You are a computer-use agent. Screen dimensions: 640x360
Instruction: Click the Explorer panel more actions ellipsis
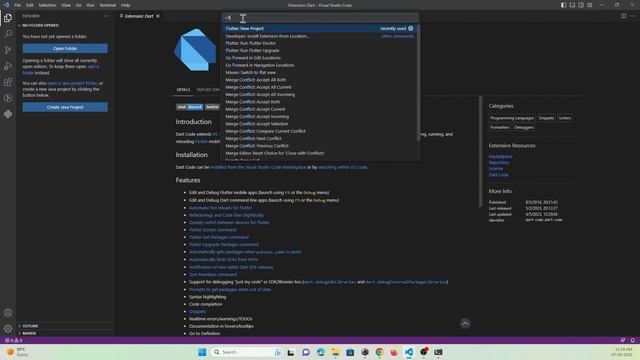(x=107, y=16)
